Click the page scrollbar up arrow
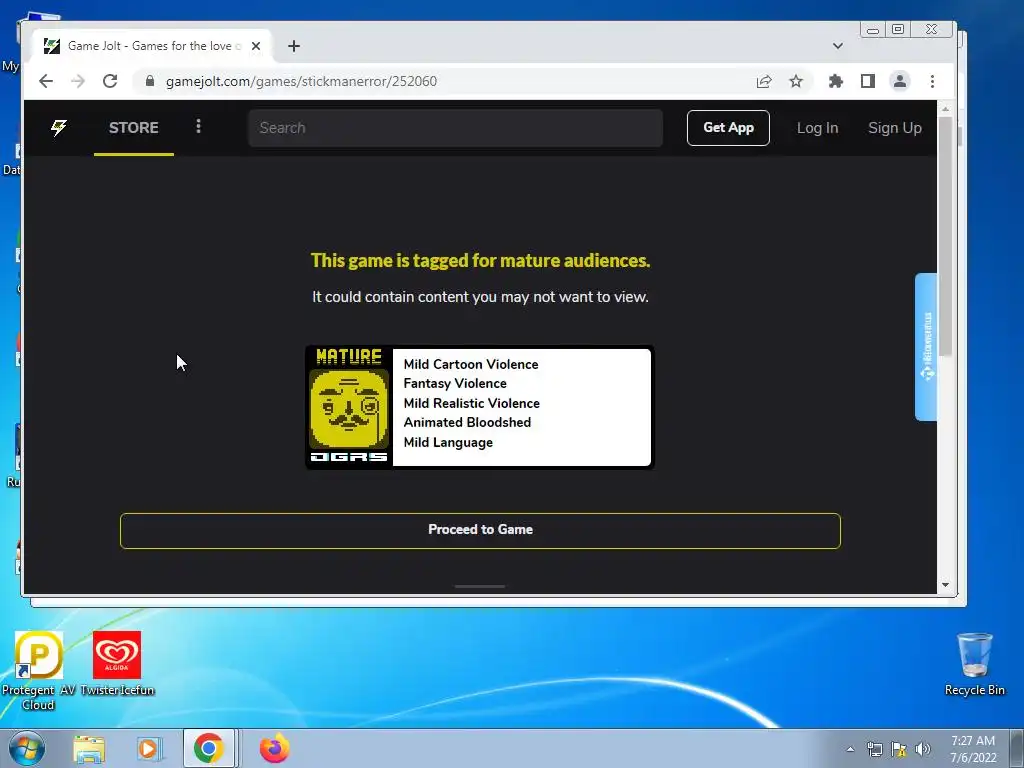1024x768 pixels. click(x=945, y=108)
